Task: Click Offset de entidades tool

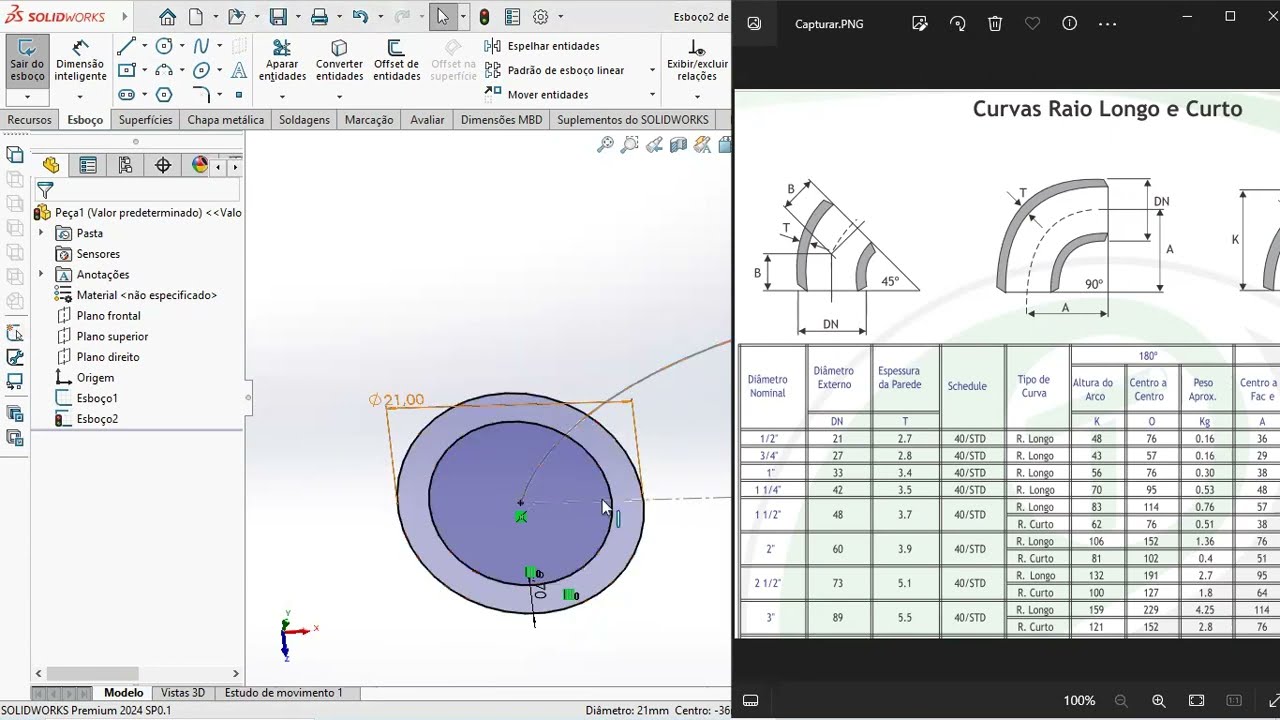Action: point(396,61)
